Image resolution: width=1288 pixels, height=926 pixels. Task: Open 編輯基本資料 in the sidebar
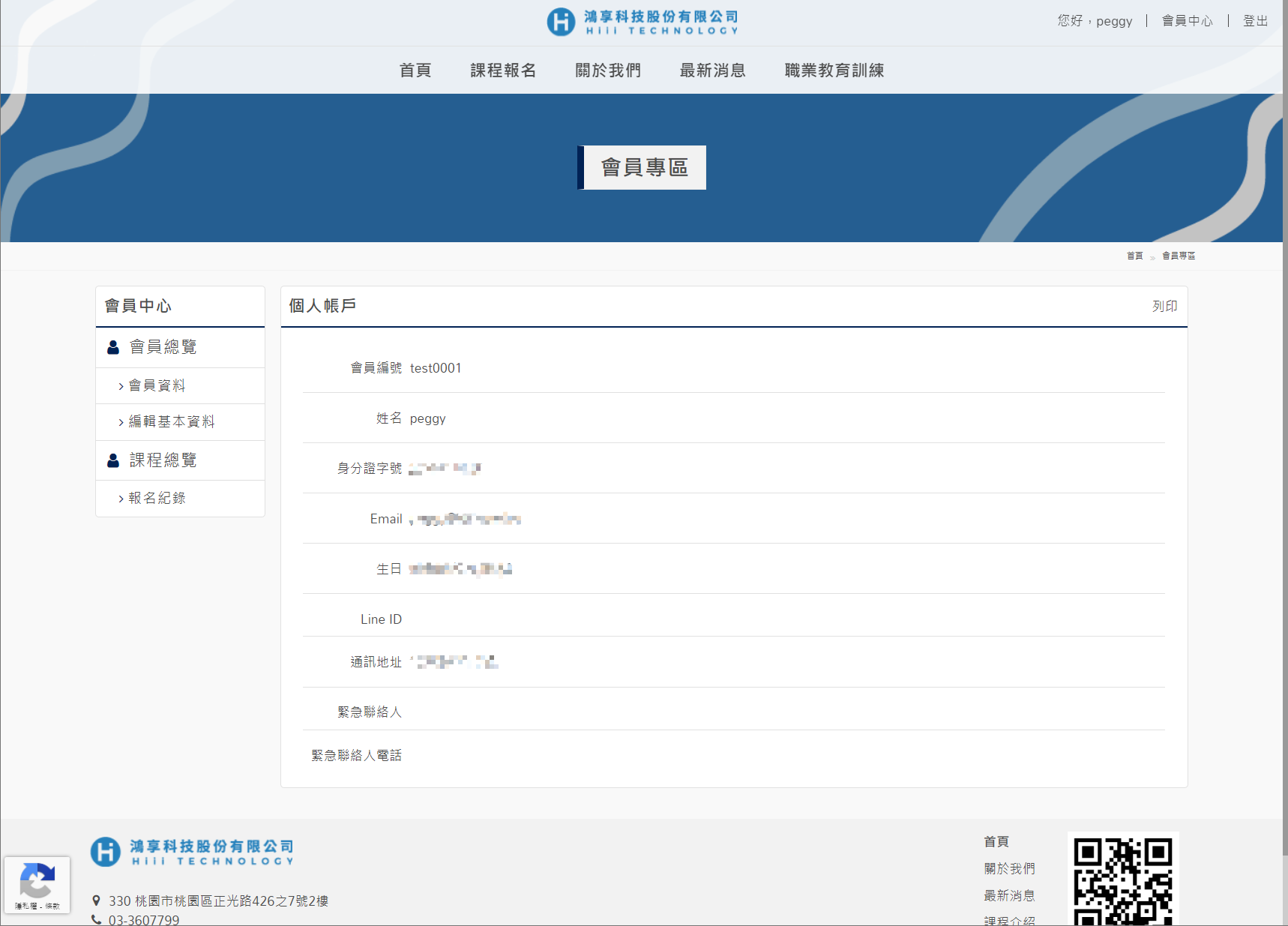coord(171,421)
